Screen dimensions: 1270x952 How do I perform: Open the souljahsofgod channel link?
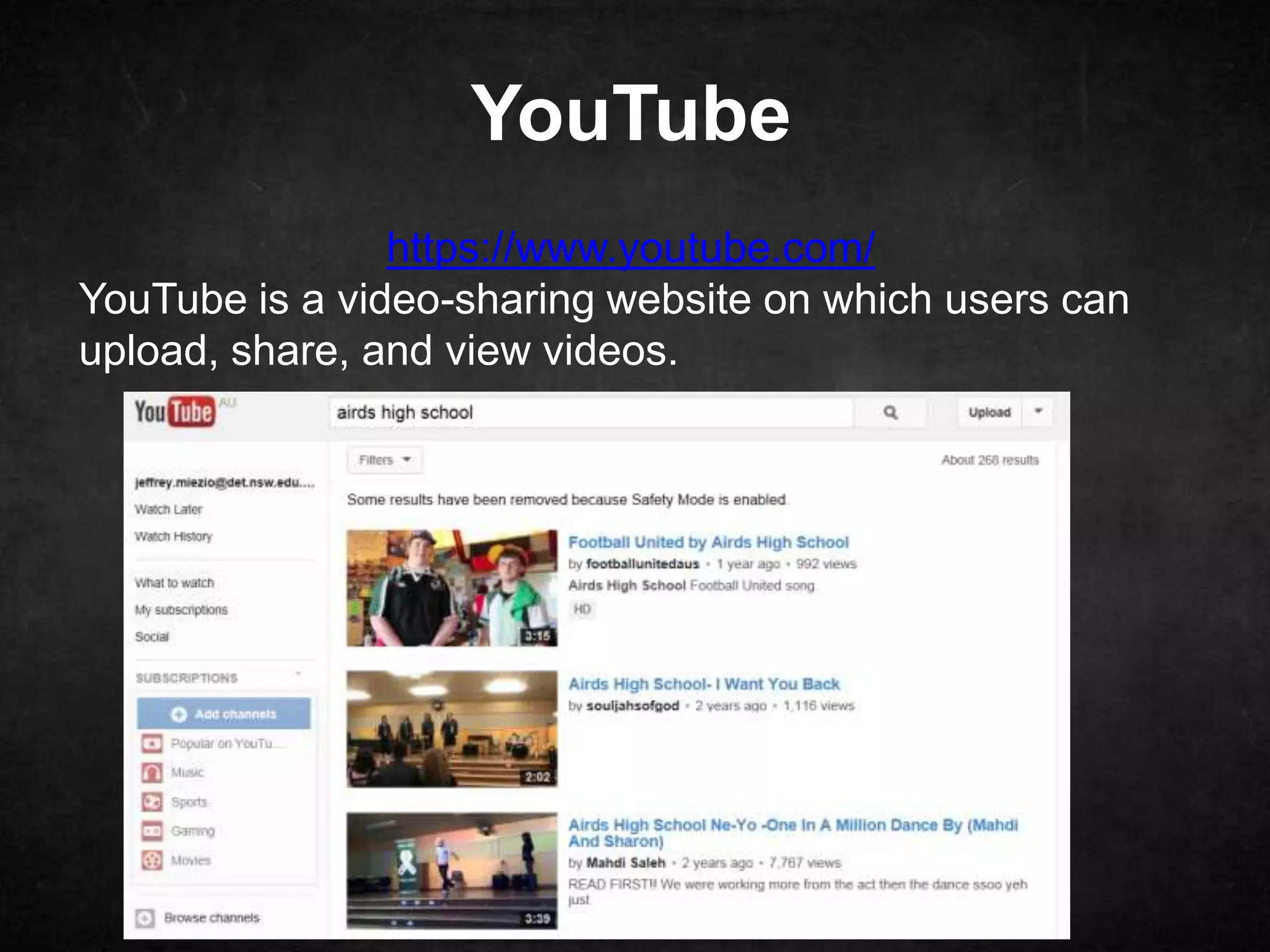click(633, 706)
